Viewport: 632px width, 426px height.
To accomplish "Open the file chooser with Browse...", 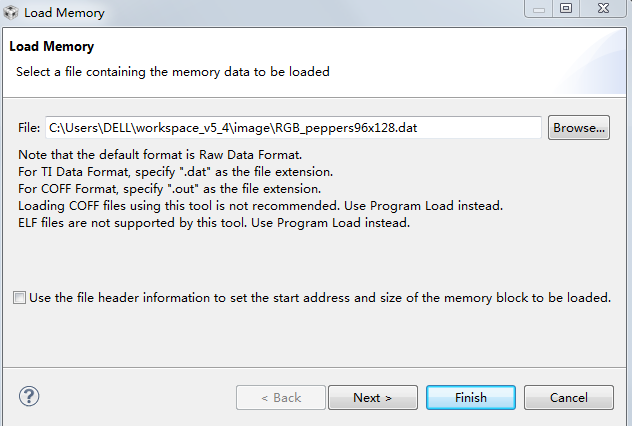I will [x=579, y=128].
